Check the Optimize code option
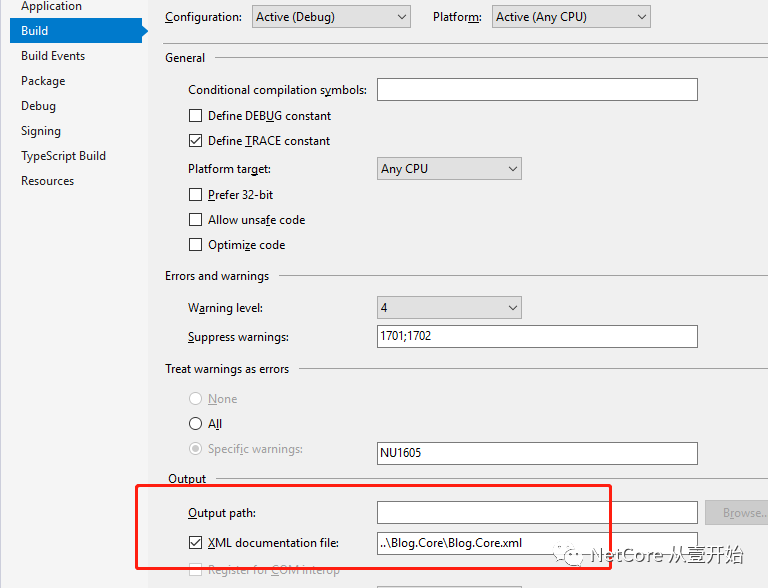This screenshot has height=588, width=768. click(195, 245)
